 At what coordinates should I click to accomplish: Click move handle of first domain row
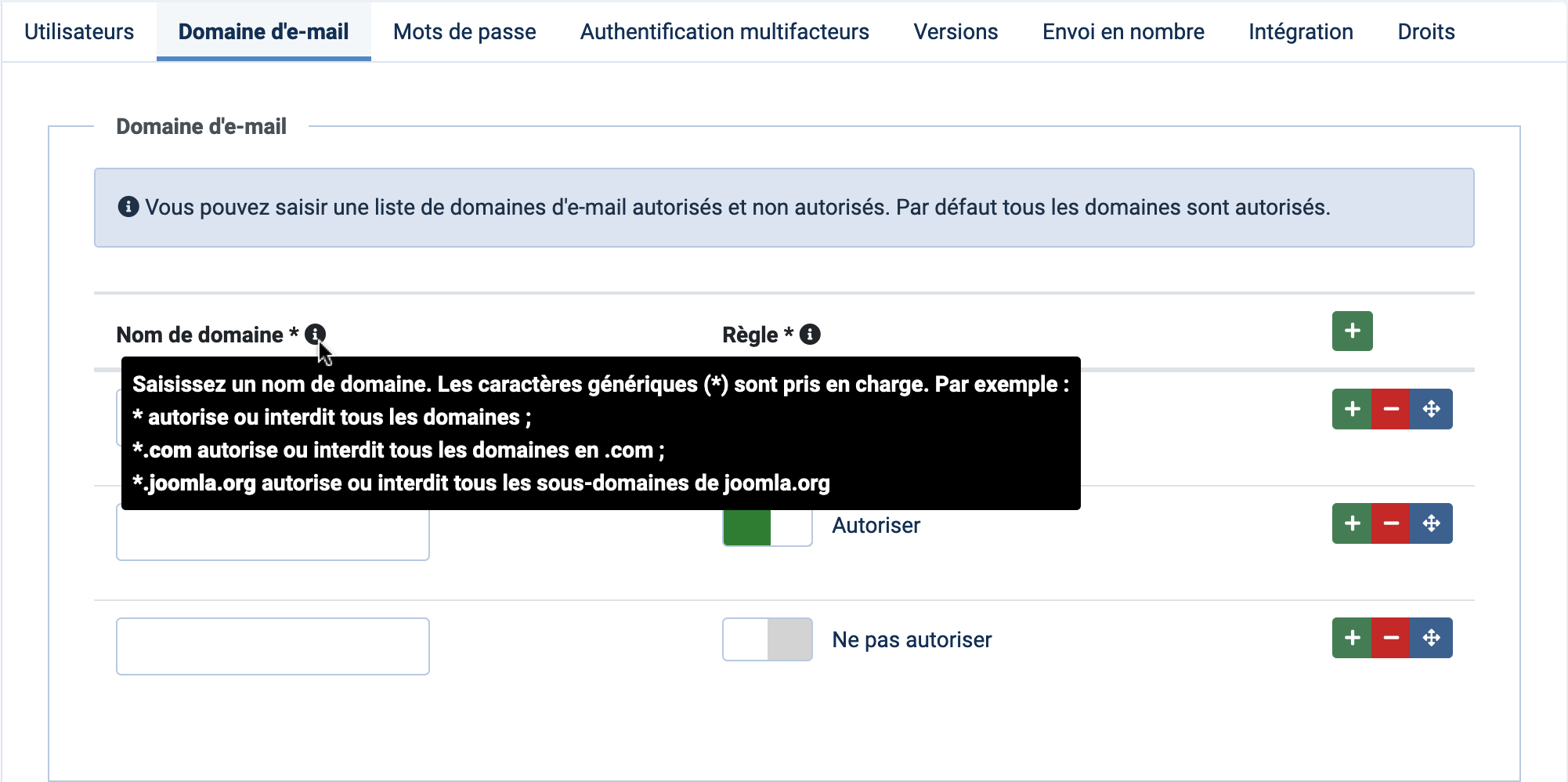(x=1431, y=409)
